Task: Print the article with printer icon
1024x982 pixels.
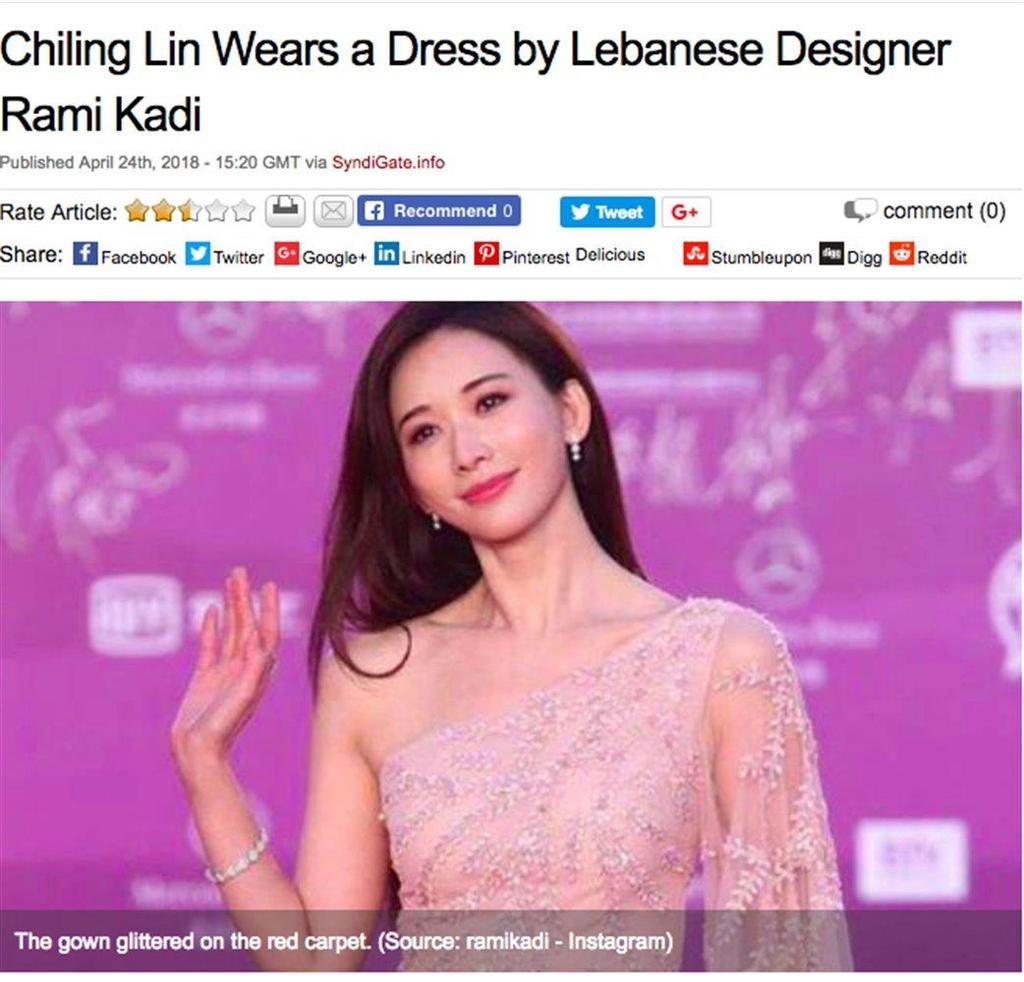Action: point(285,211)
